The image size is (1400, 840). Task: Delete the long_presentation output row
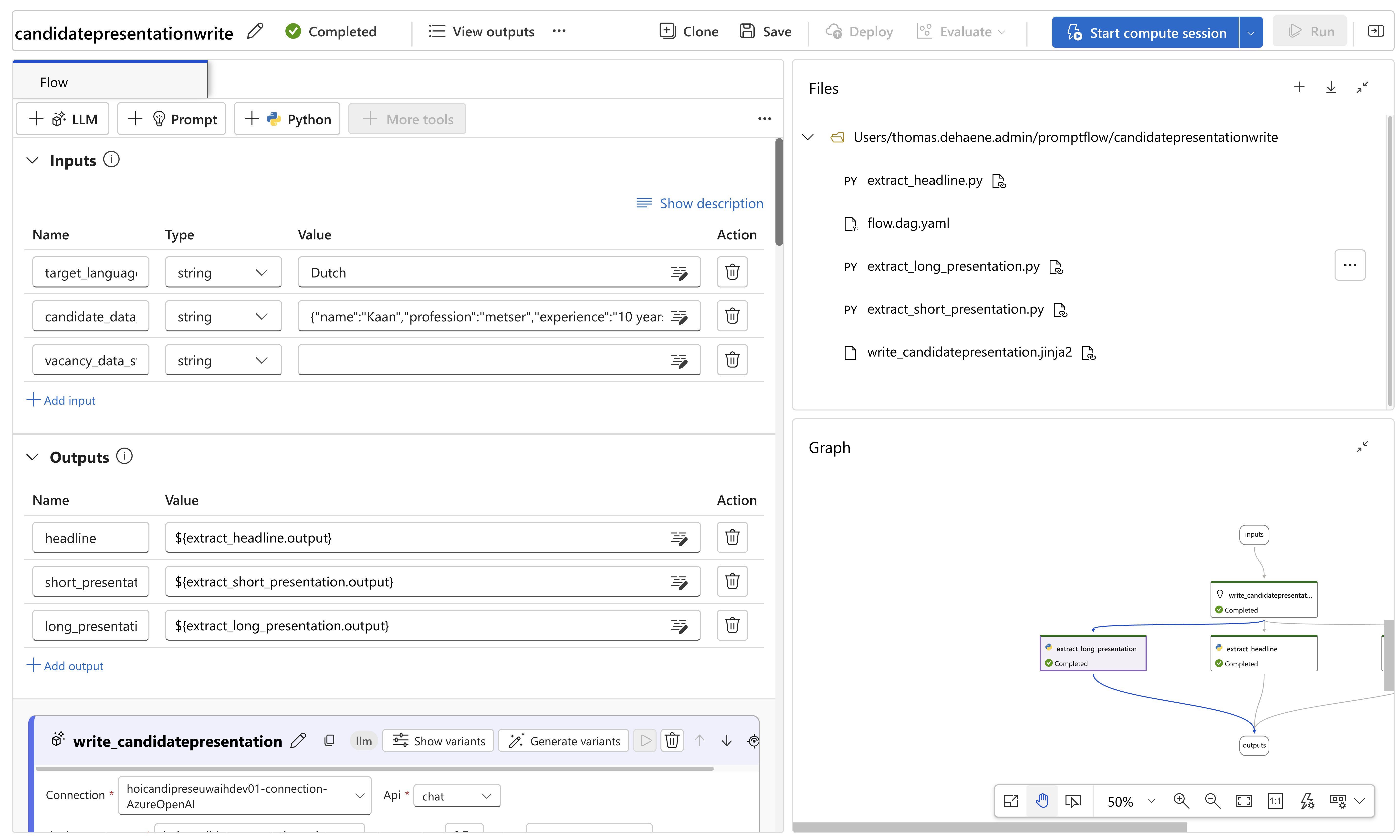[x=732, y=625]
